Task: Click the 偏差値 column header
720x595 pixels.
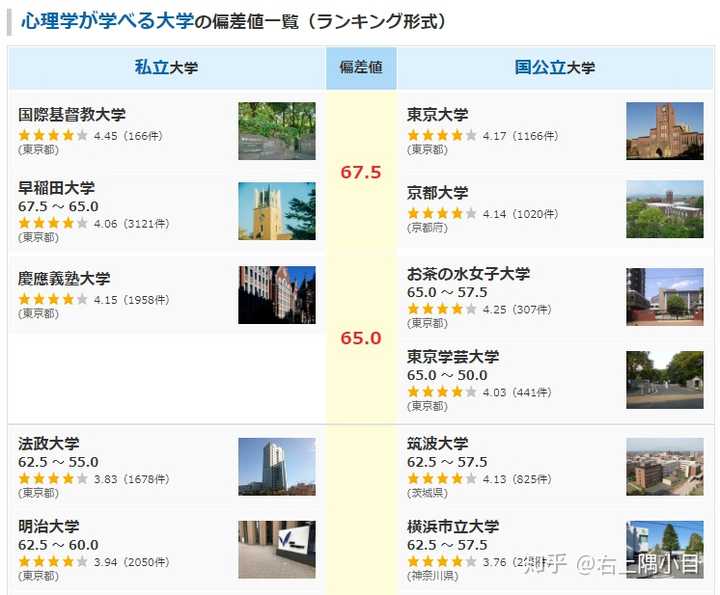Action: coord(361,67)
